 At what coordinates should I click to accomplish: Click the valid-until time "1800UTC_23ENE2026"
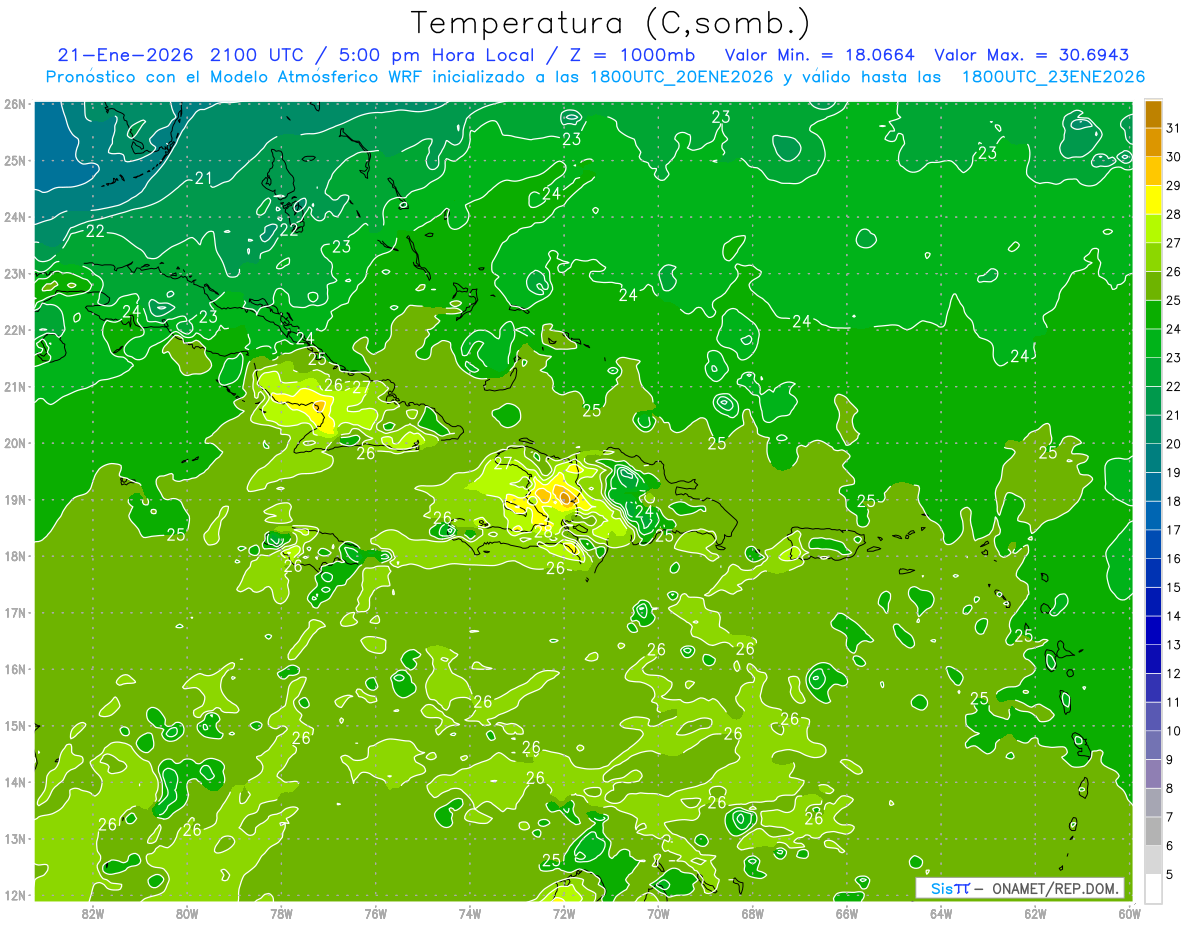click(x=1053, y=77)
